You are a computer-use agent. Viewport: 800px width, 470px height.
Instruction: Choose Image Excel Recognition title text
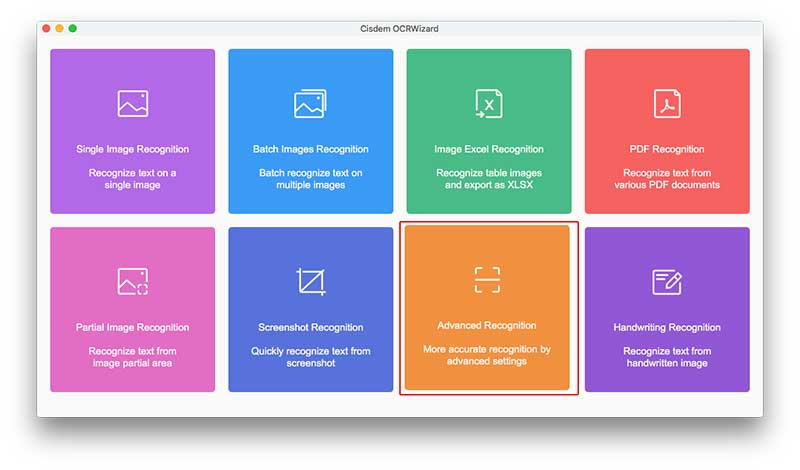coord(488,150)
